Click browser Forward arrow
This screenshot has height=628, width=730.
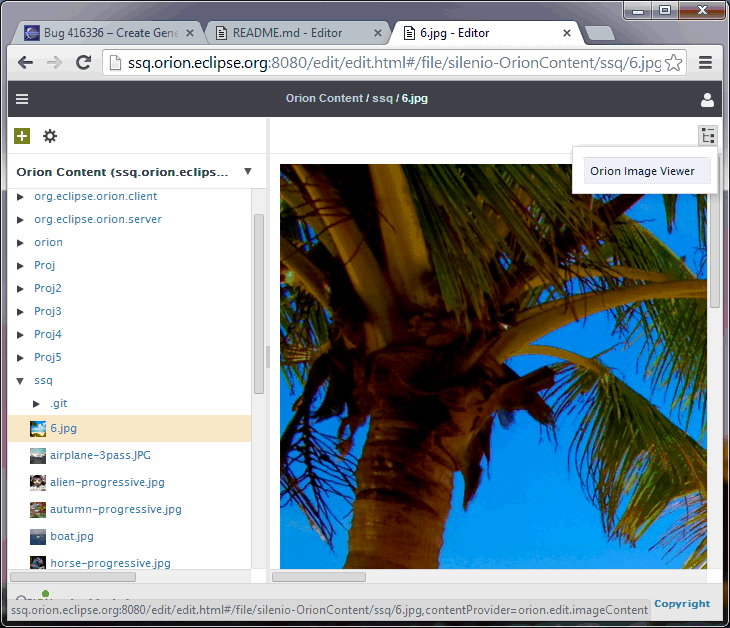[x=54, y=62]
